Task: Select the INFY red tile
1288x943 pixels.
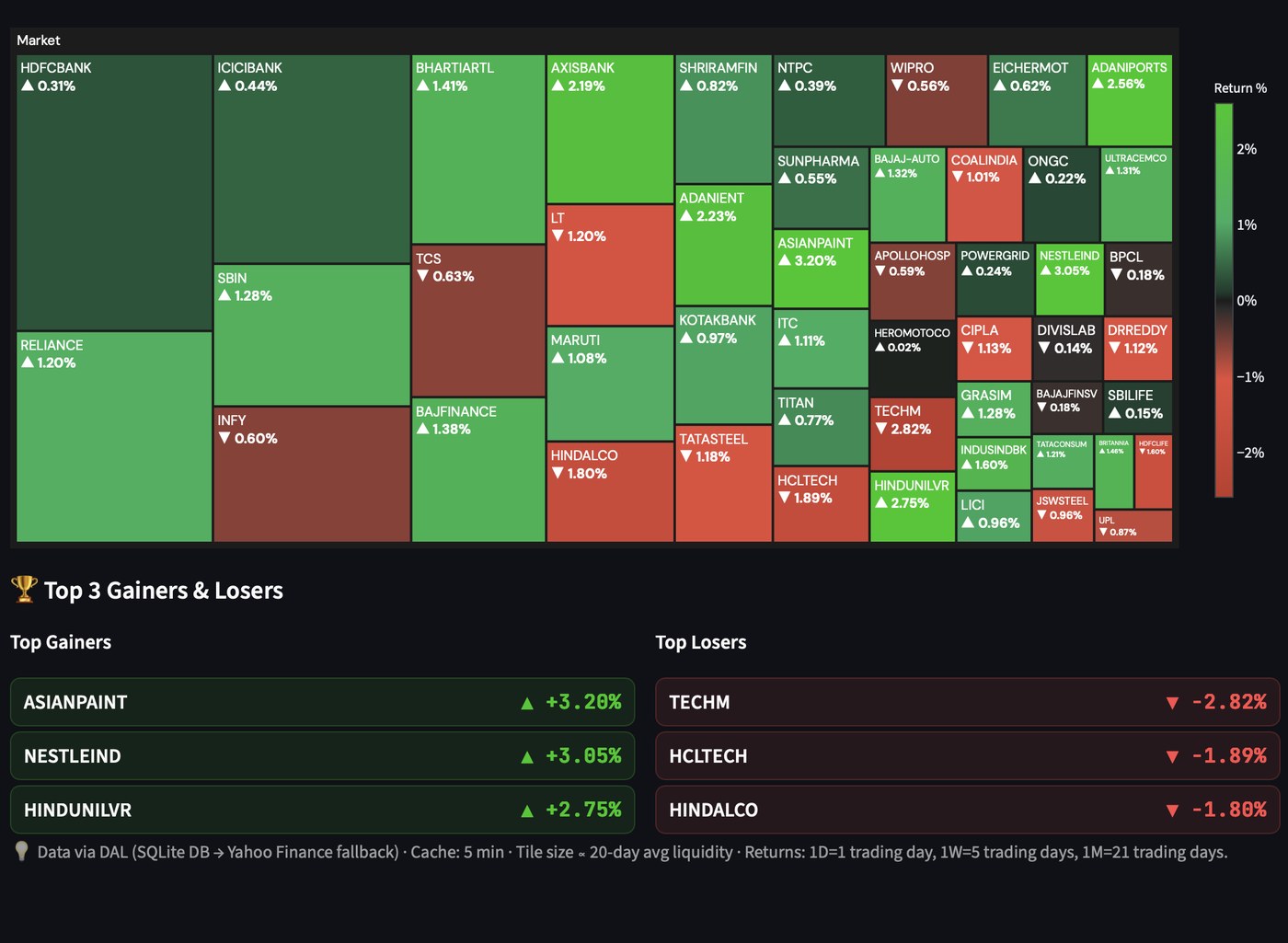Action: coord(312,475)
